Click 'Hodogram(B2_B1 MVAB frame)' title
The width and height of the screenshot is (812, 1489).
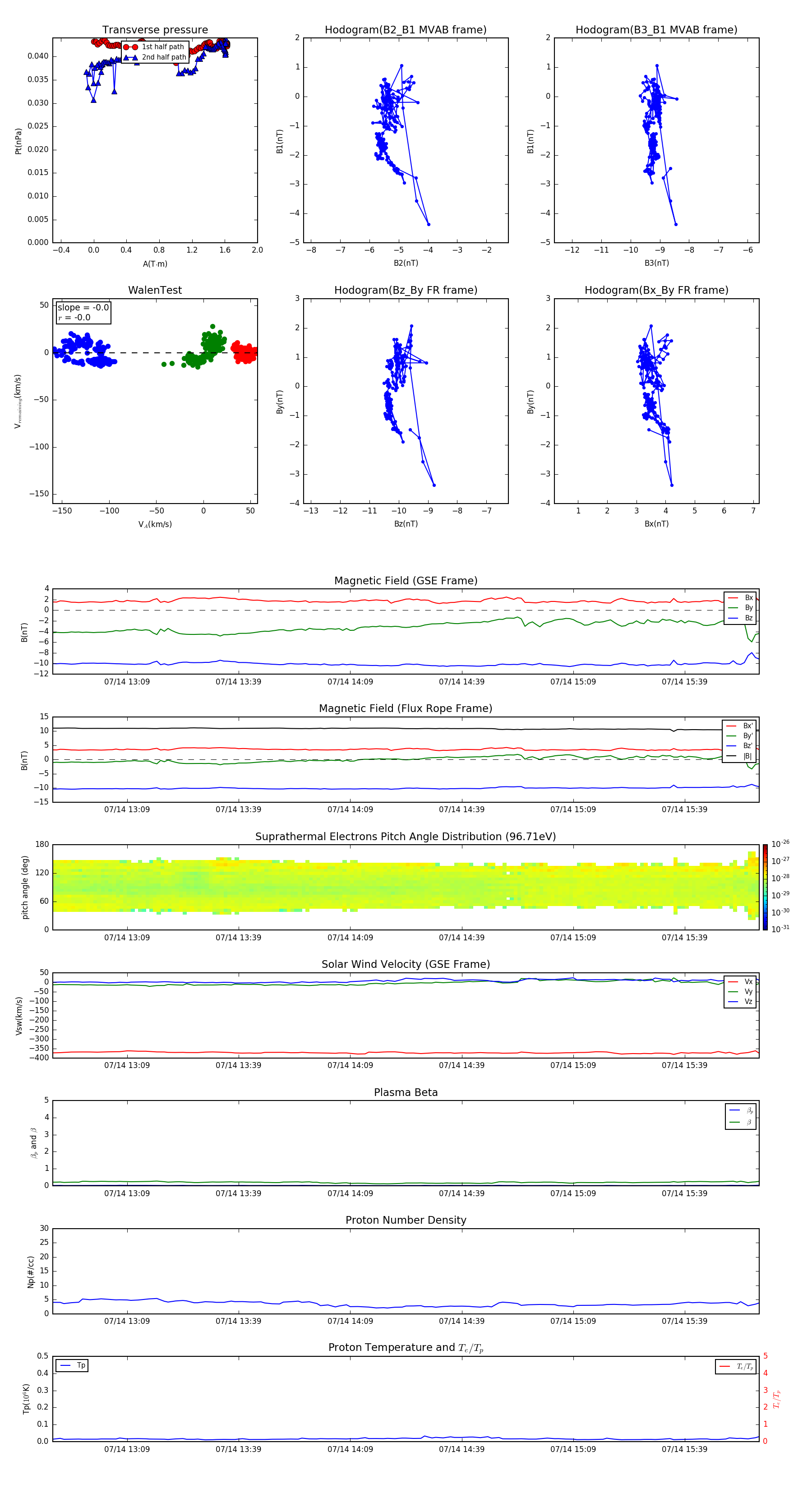point(406,30)
